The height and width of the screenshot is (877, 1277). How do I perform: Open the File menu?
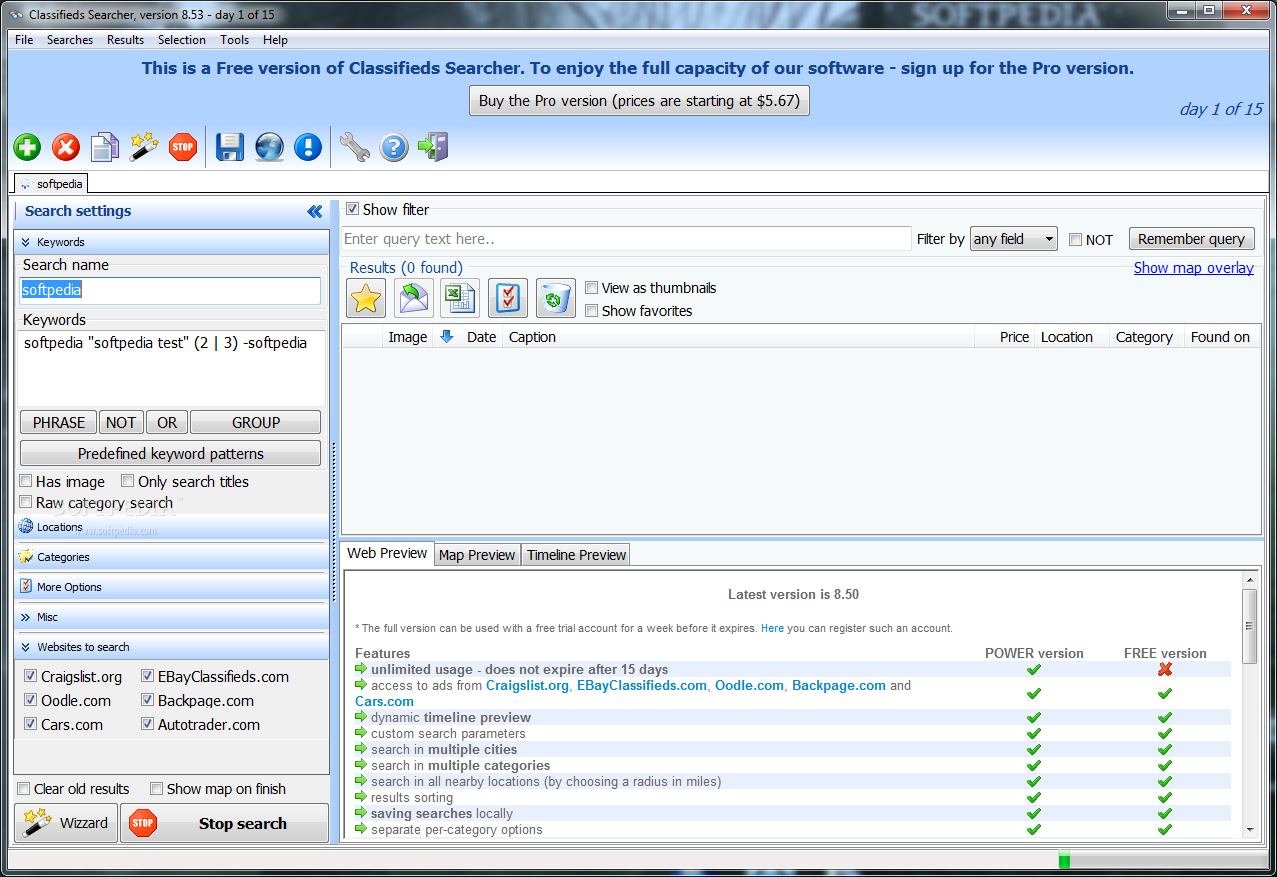pos(24,40)
